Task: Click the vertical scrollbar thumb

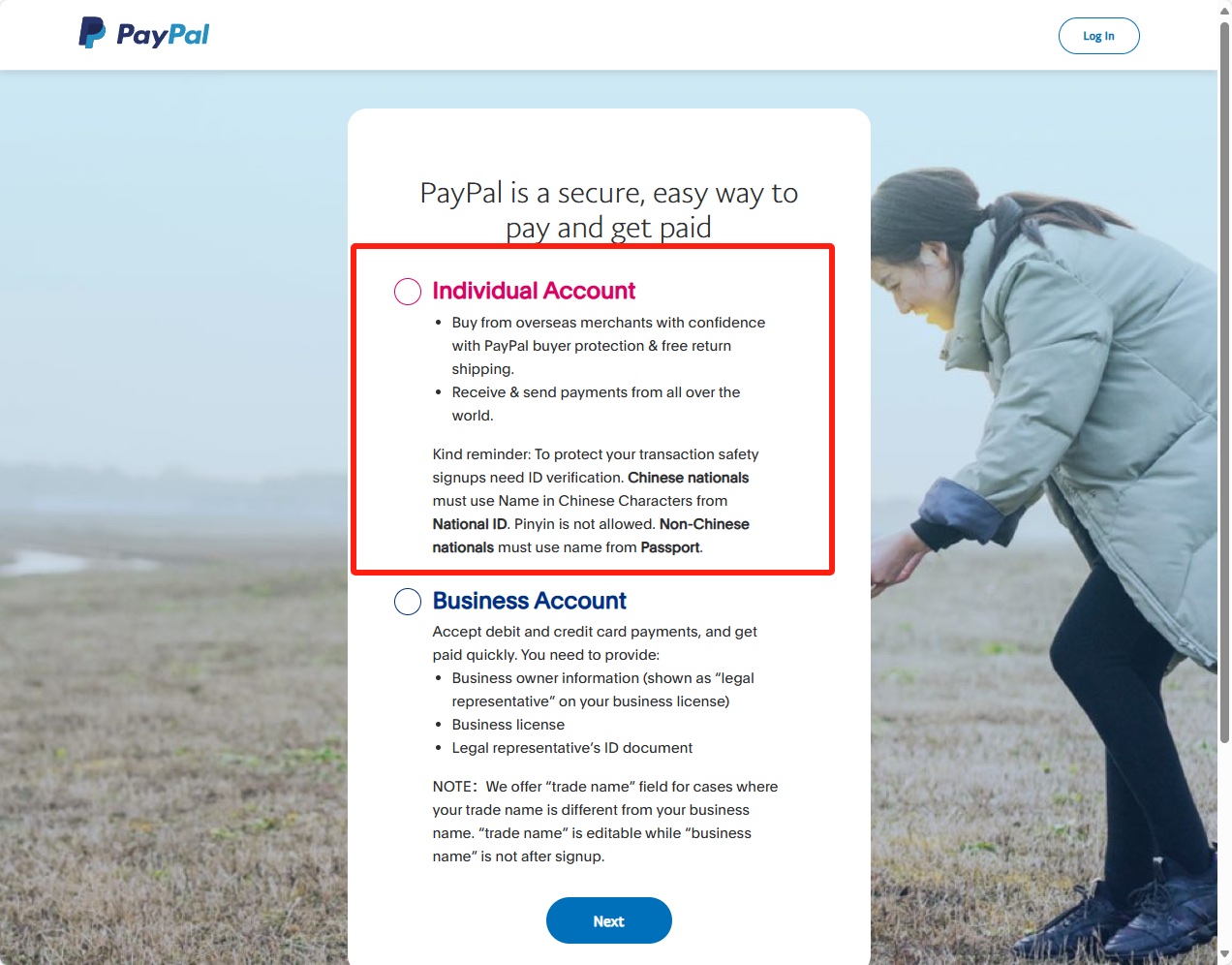Action: 1224,383
